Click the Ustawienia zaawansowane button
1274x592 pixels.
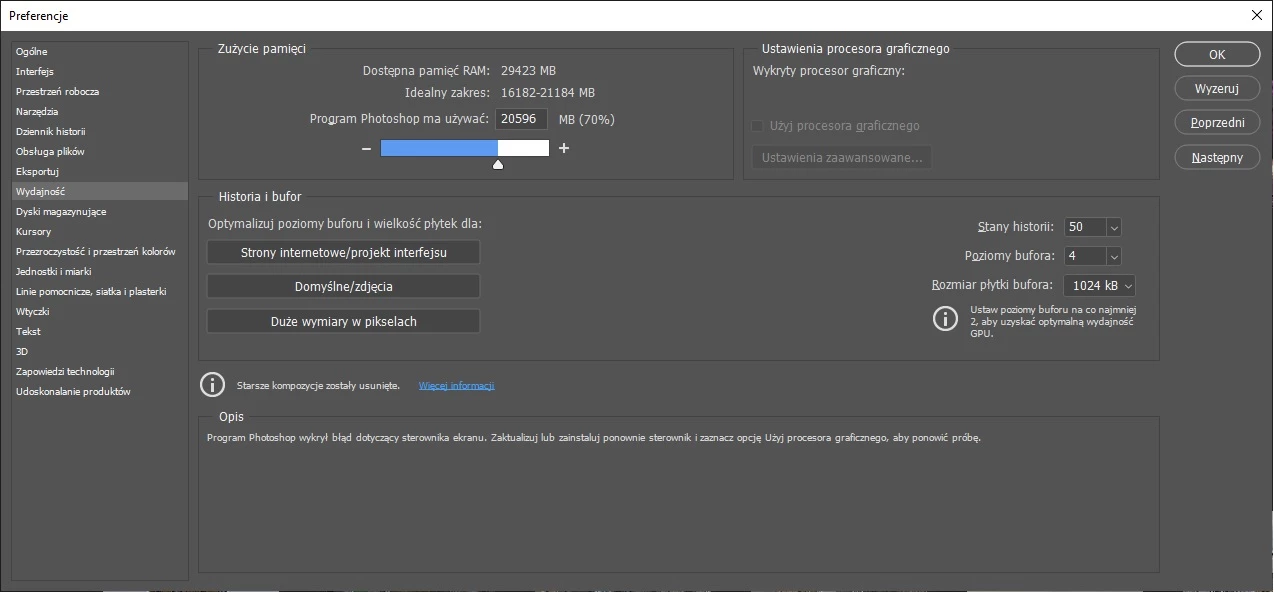coord(842,158)
